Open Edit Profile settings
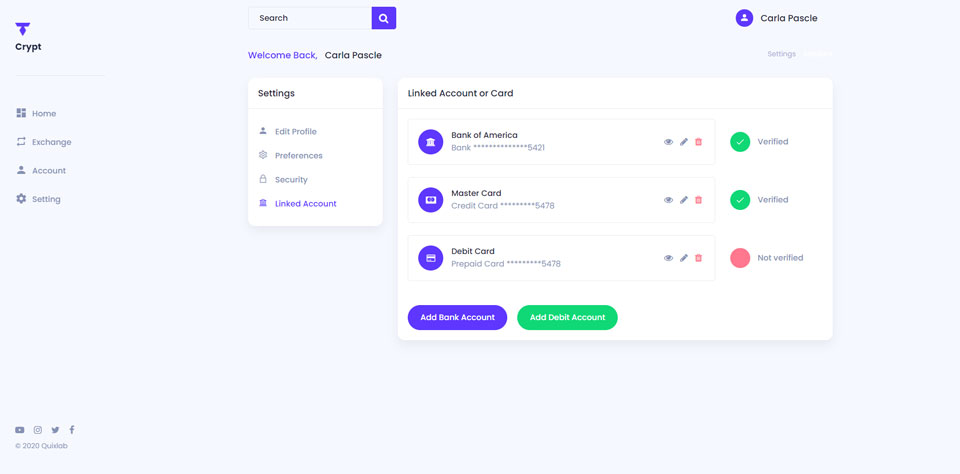960x474 pixels. [295, 132]
